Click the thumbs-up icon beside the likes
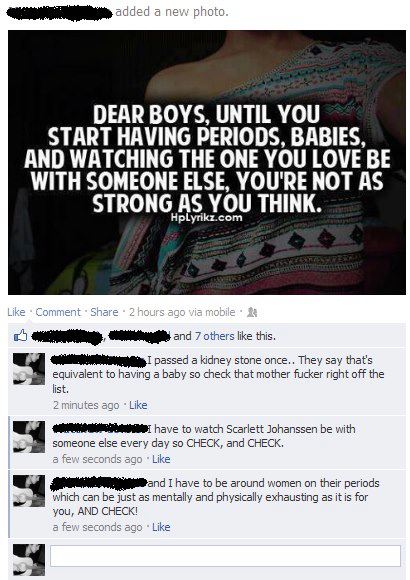The height and width of the screenshot is (580, 410). (20, 335)
